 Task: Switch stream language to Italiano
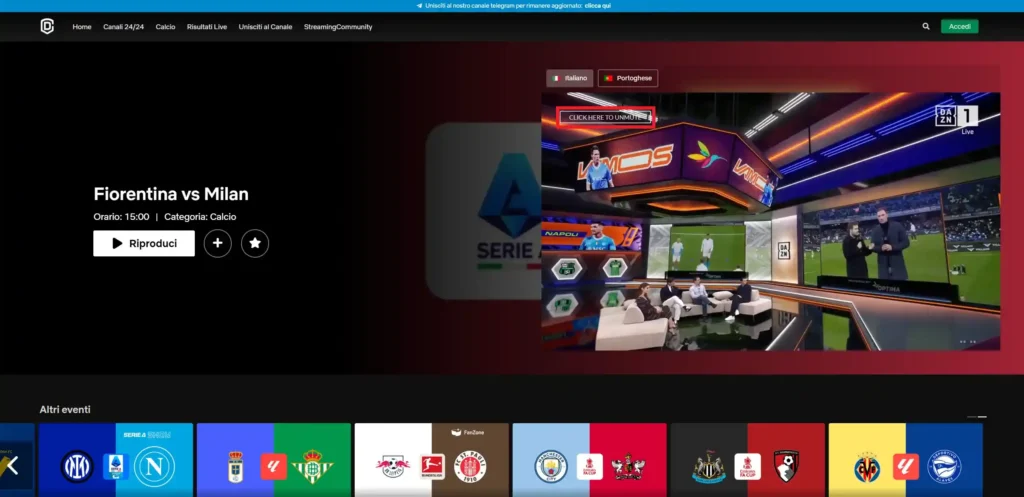569,78
